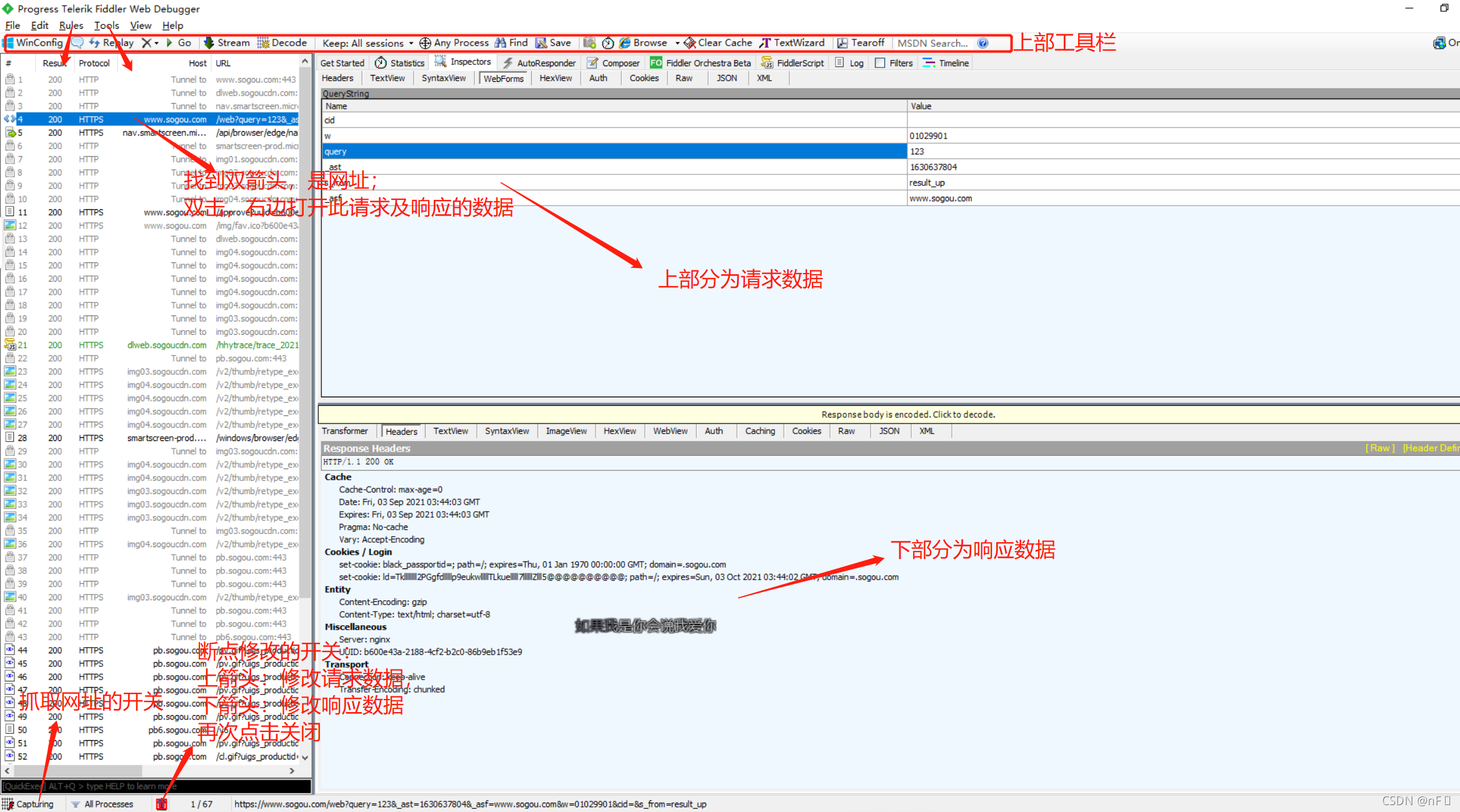Click the comment speech bubble icon
The width and height of the screenshot is (1460, 812).
pyautogui.click(x=77, y=42)
